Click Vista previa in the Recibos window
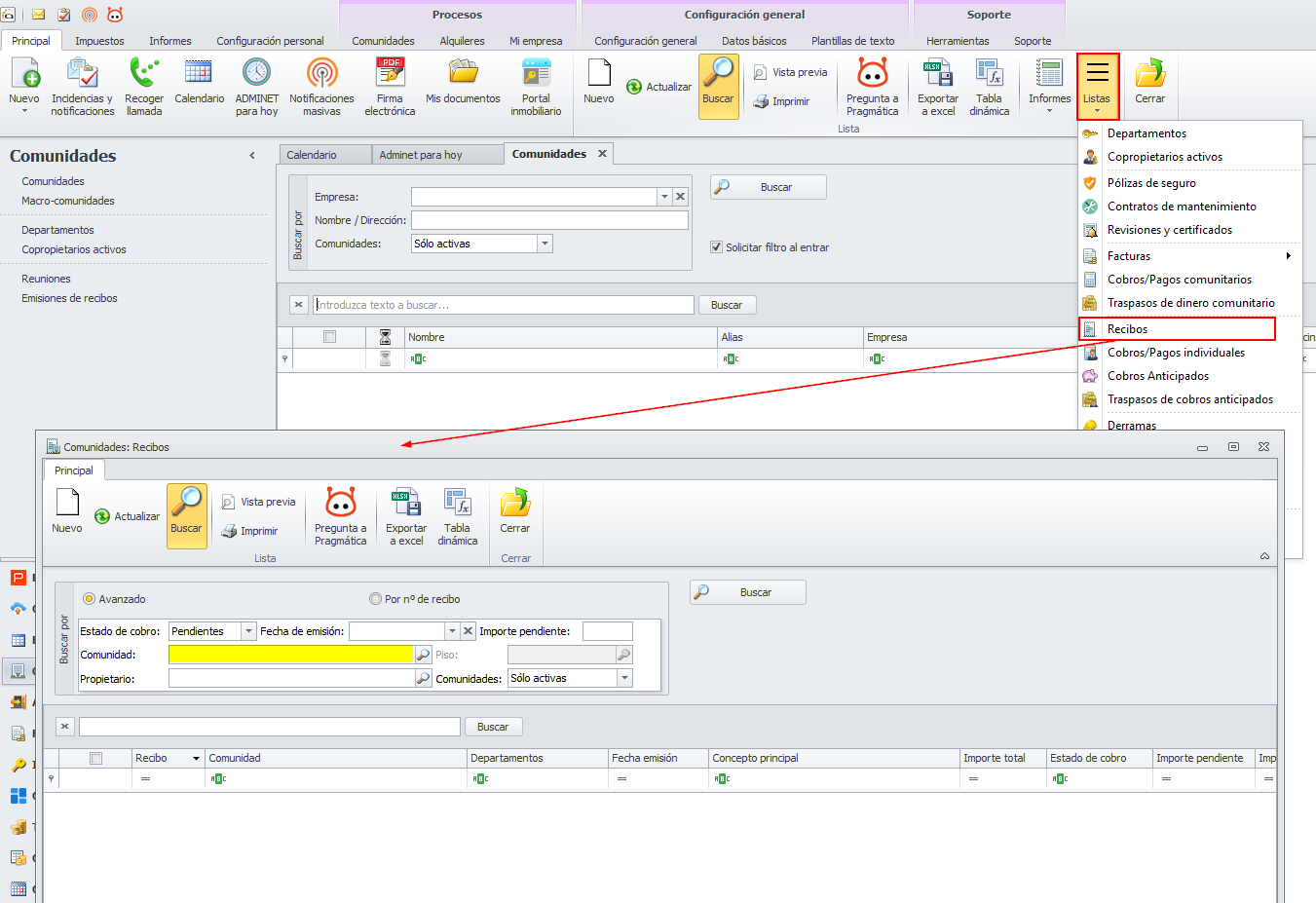This screenshot has height=903, width=1316. (258, 502)
